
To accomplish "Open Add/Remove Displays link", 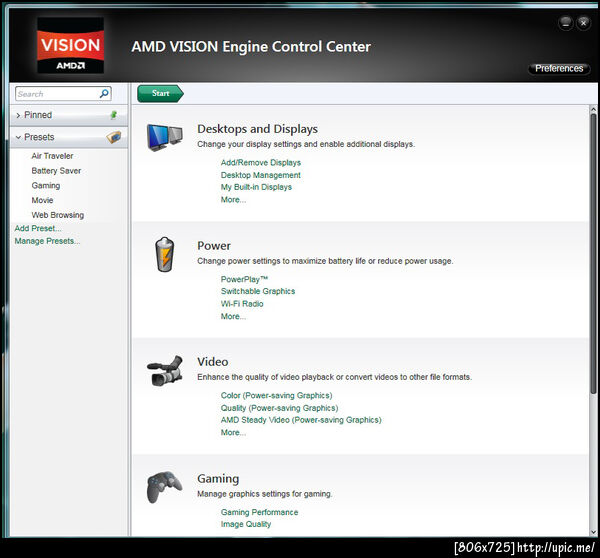I will coord(261,163).
